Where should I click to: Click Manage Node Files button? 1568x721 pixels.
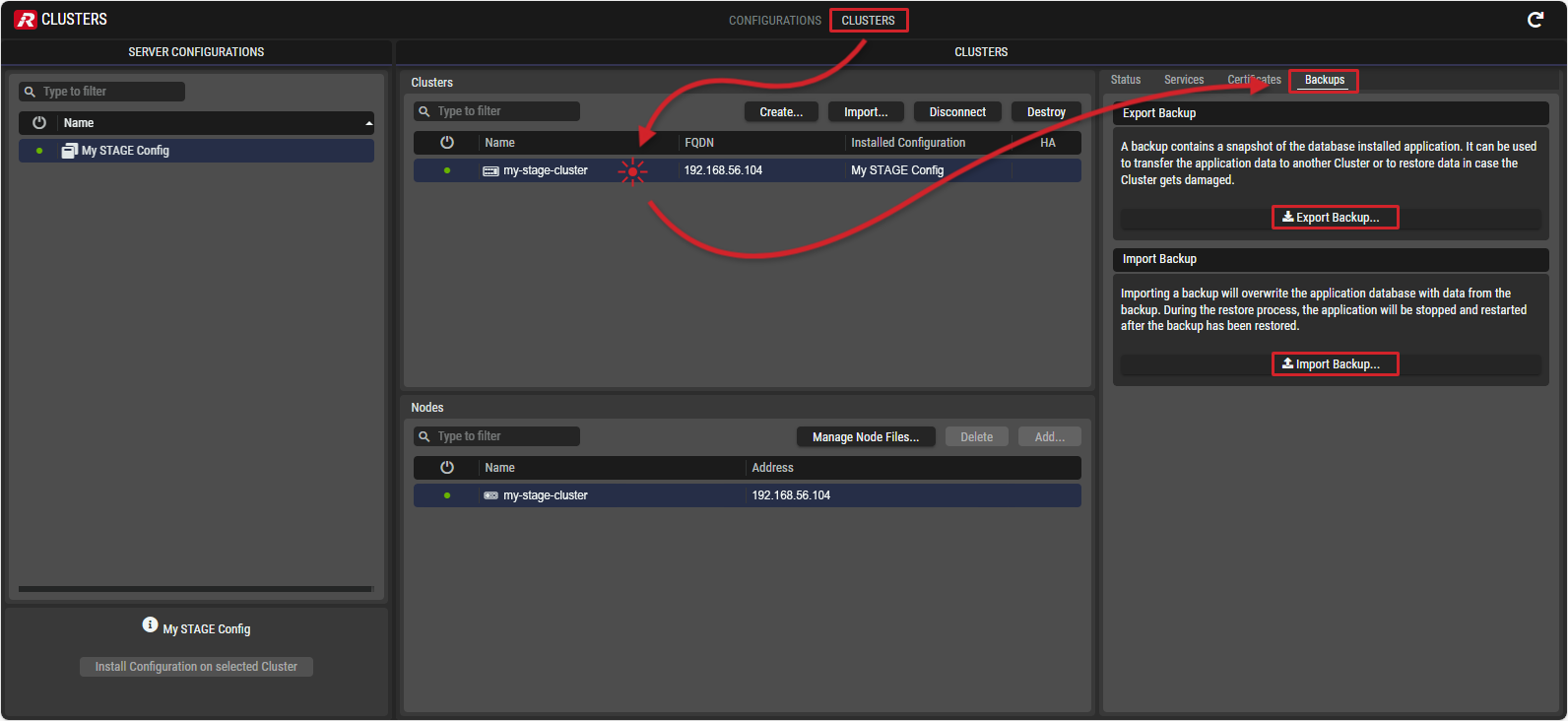coord(865,437)
